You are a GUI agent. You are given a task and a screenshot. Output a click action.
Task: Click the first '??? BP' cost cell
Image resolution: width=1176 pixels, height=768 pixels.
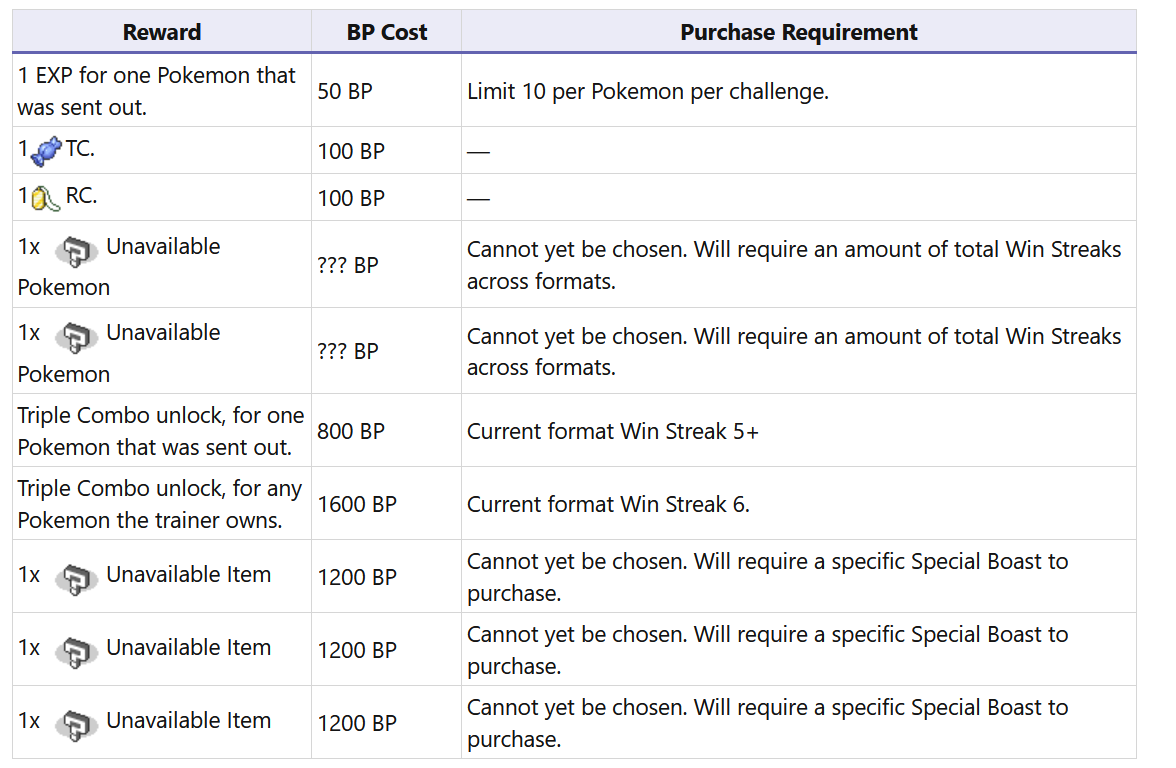[348, 266]
